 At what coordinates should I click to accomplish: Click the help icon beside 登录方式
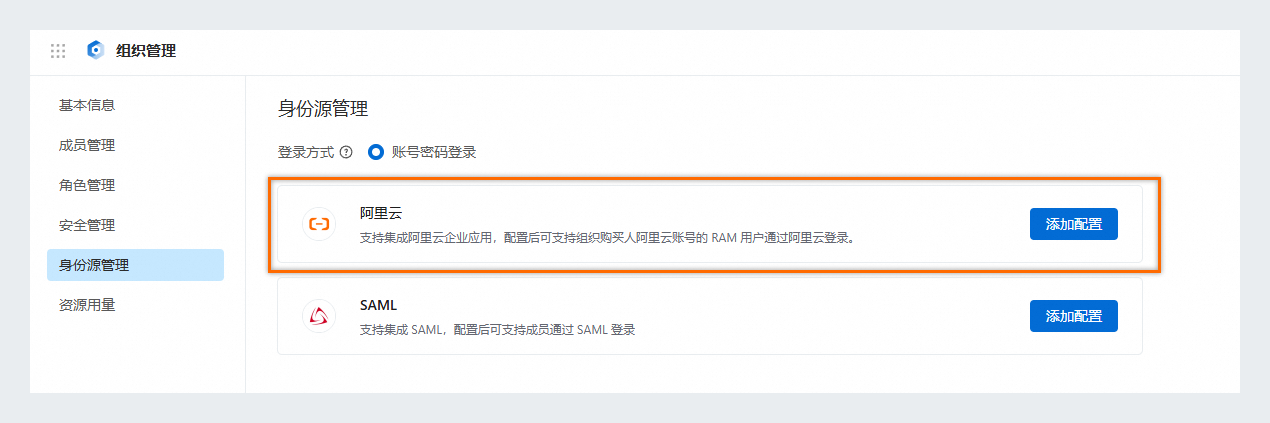click(346, 153)
